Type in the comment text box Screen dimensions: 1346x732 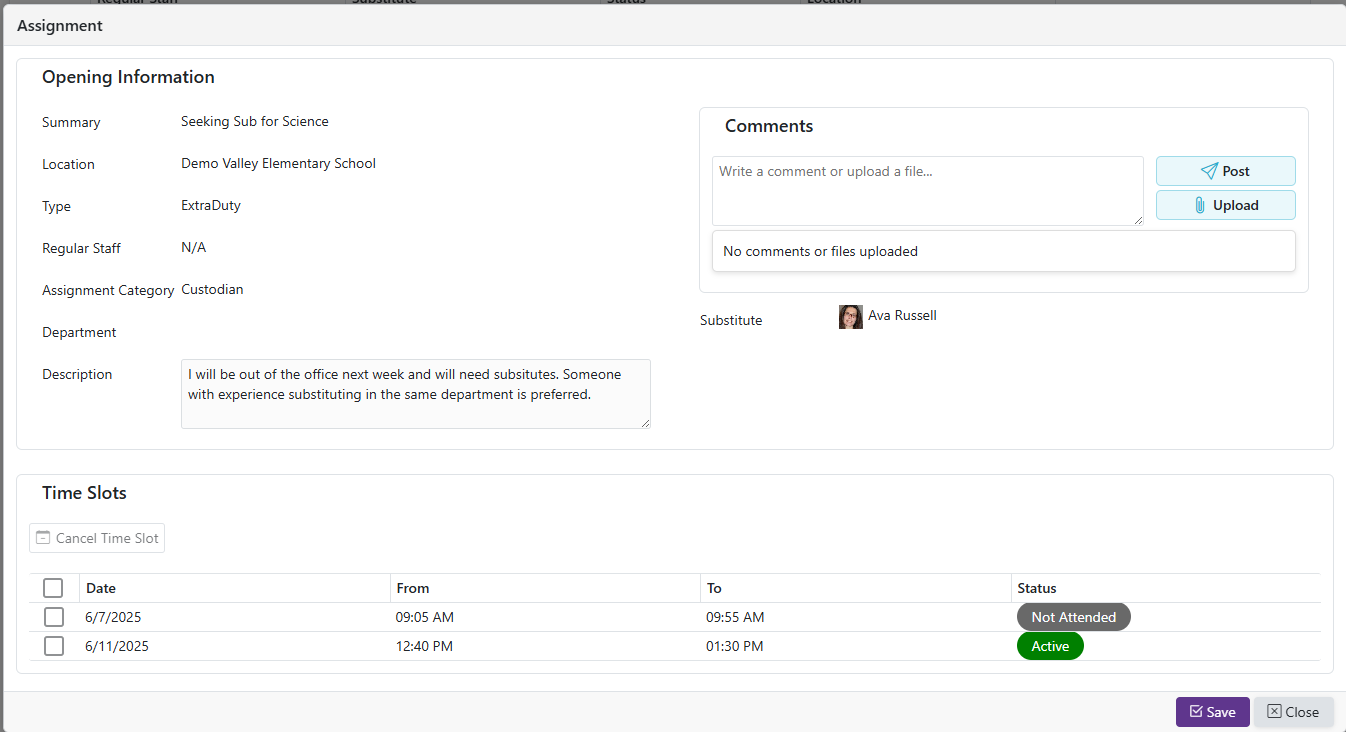pos(927,191)
